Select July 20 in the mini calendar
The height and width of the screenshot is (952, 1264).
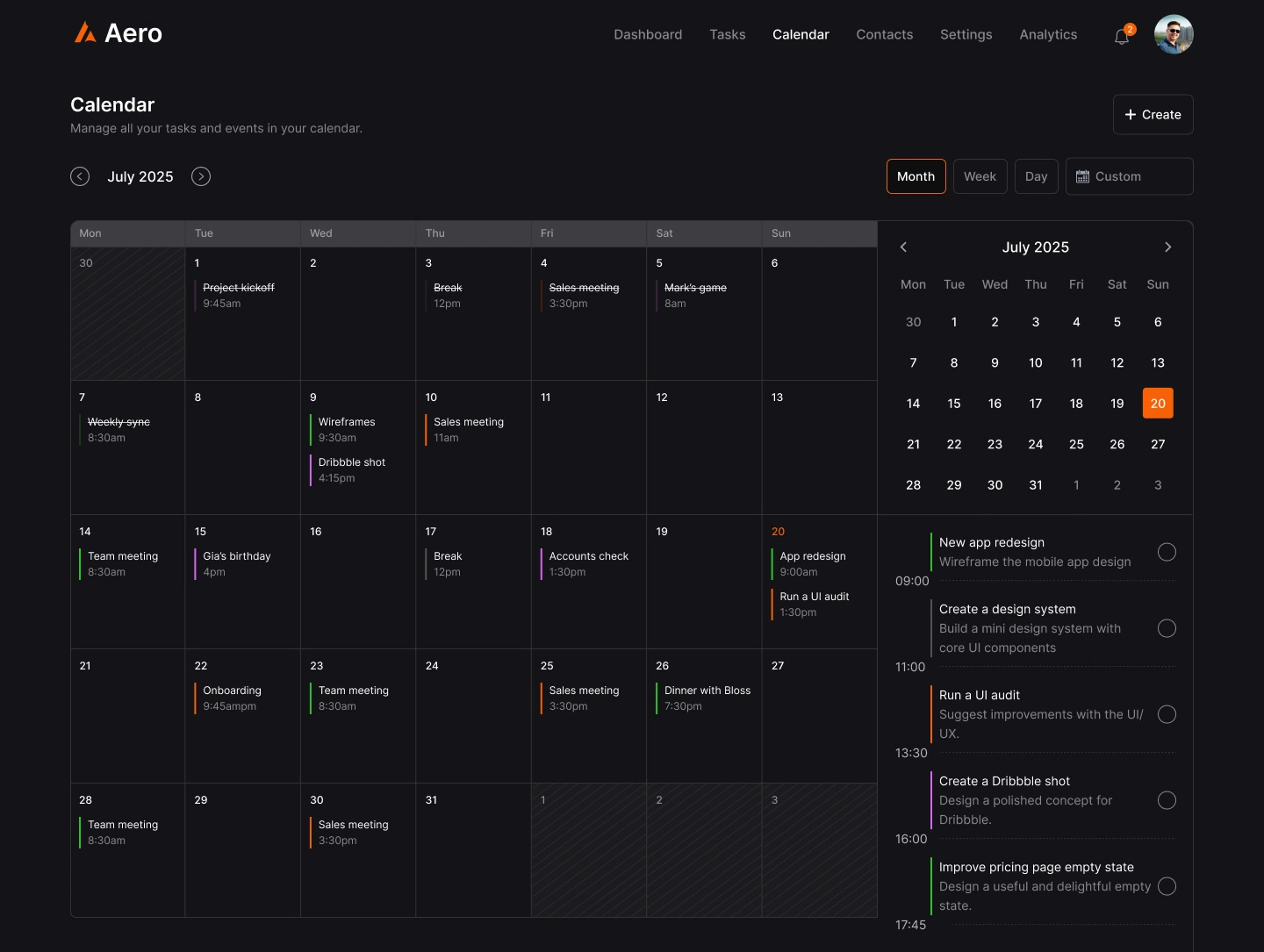(x=1157, y=403)
